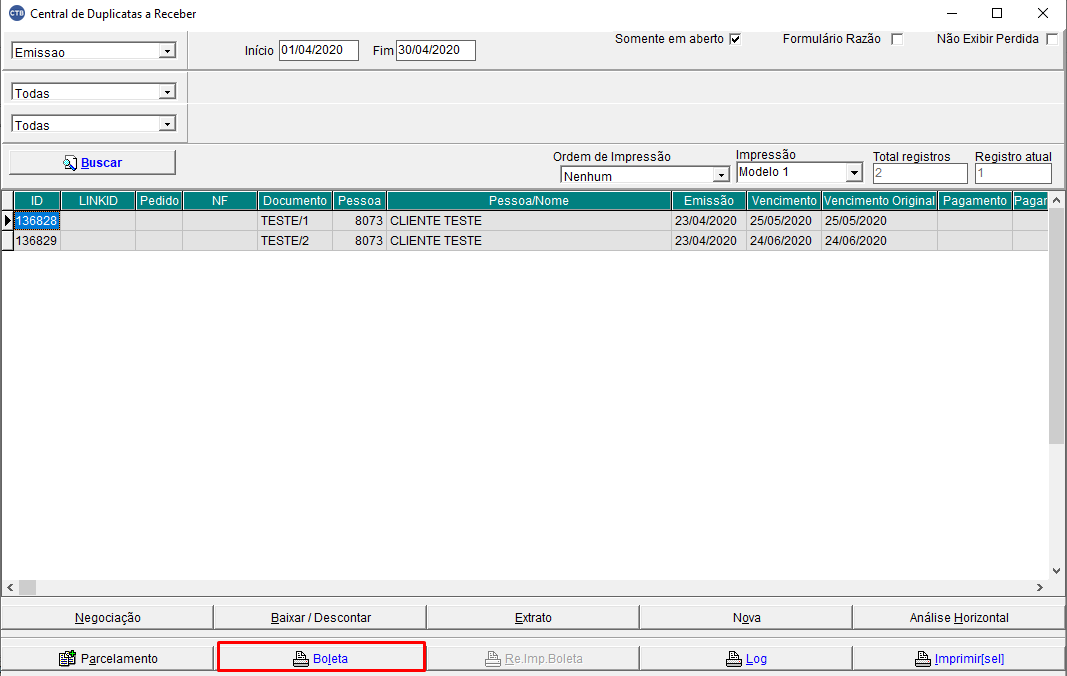Click the Pagamento column header
Image resolution: width=1067 pixels, height=676 pixels.
974,201
